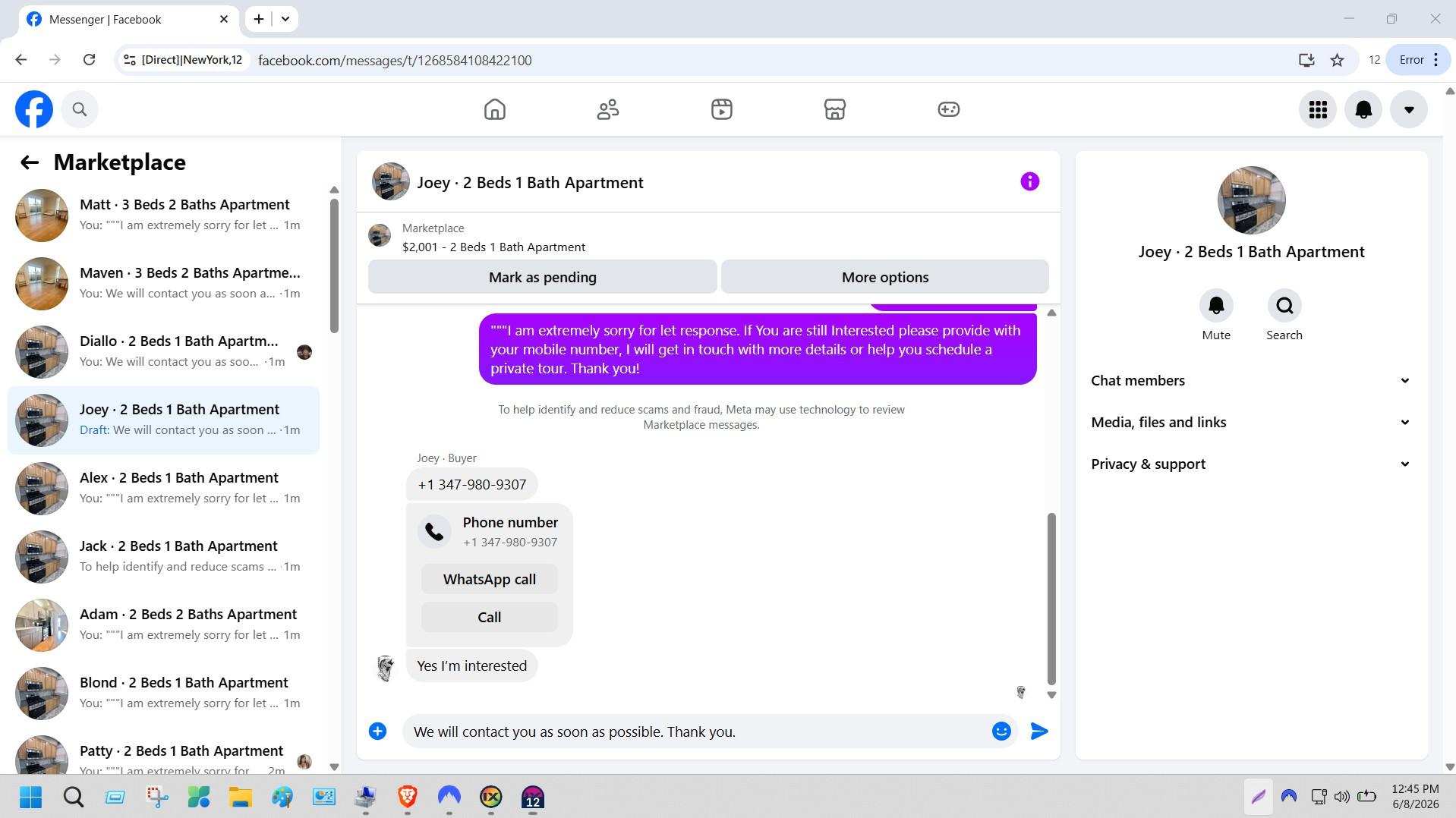Click the Call button
This screenshot has height=818, width=1456.
(x=490, y=617)
